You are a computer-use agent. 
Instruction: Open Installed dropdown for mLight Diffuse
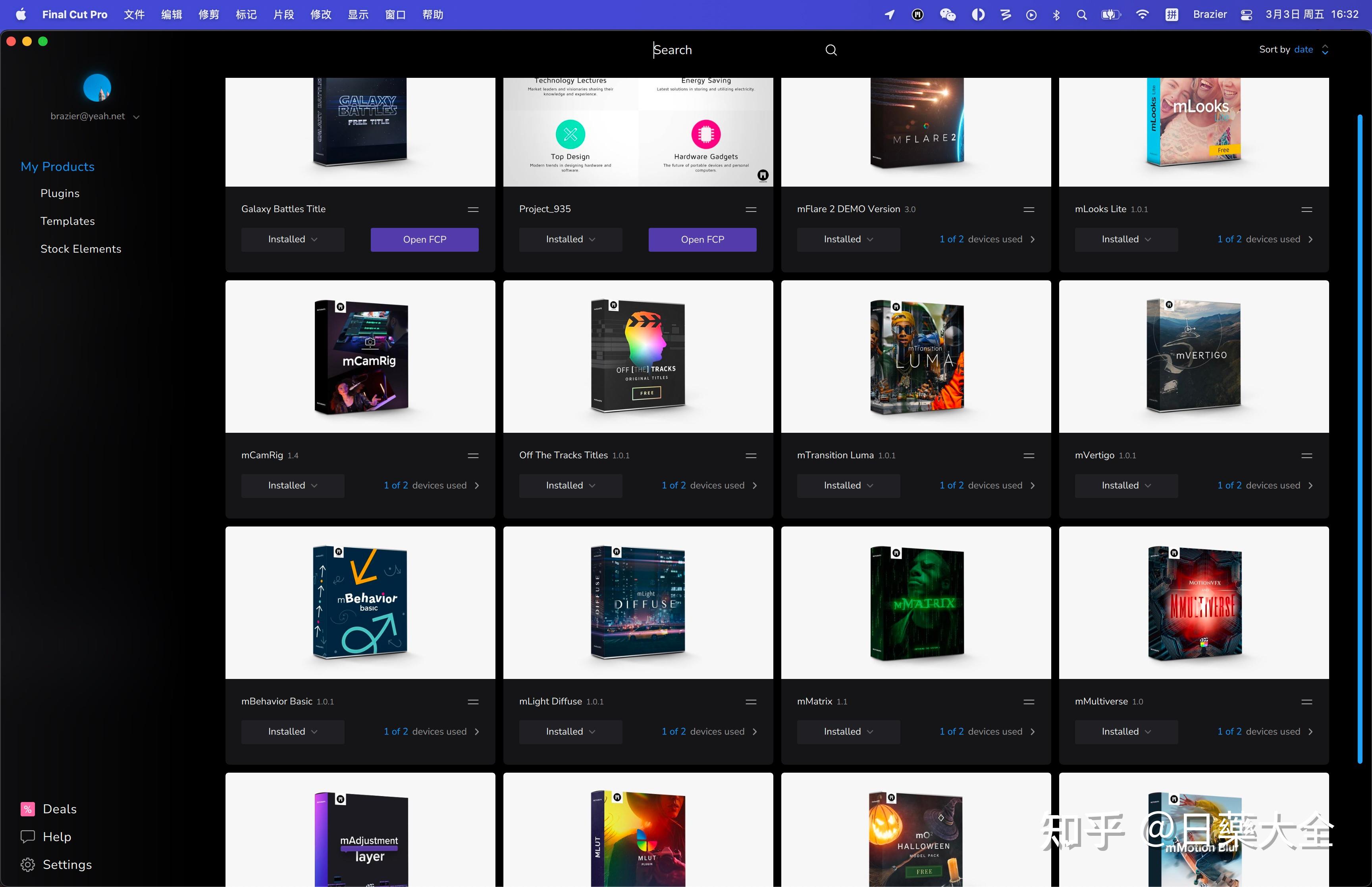click(x=570, y=731)
